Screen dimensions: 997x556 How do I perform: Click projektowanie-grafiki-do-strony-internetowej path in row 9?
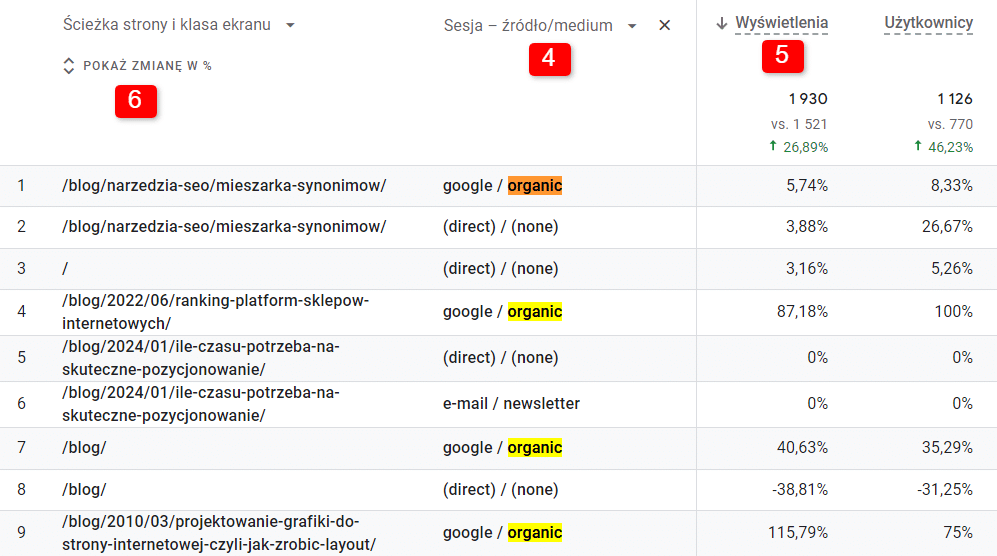click(x=218, y=533)
